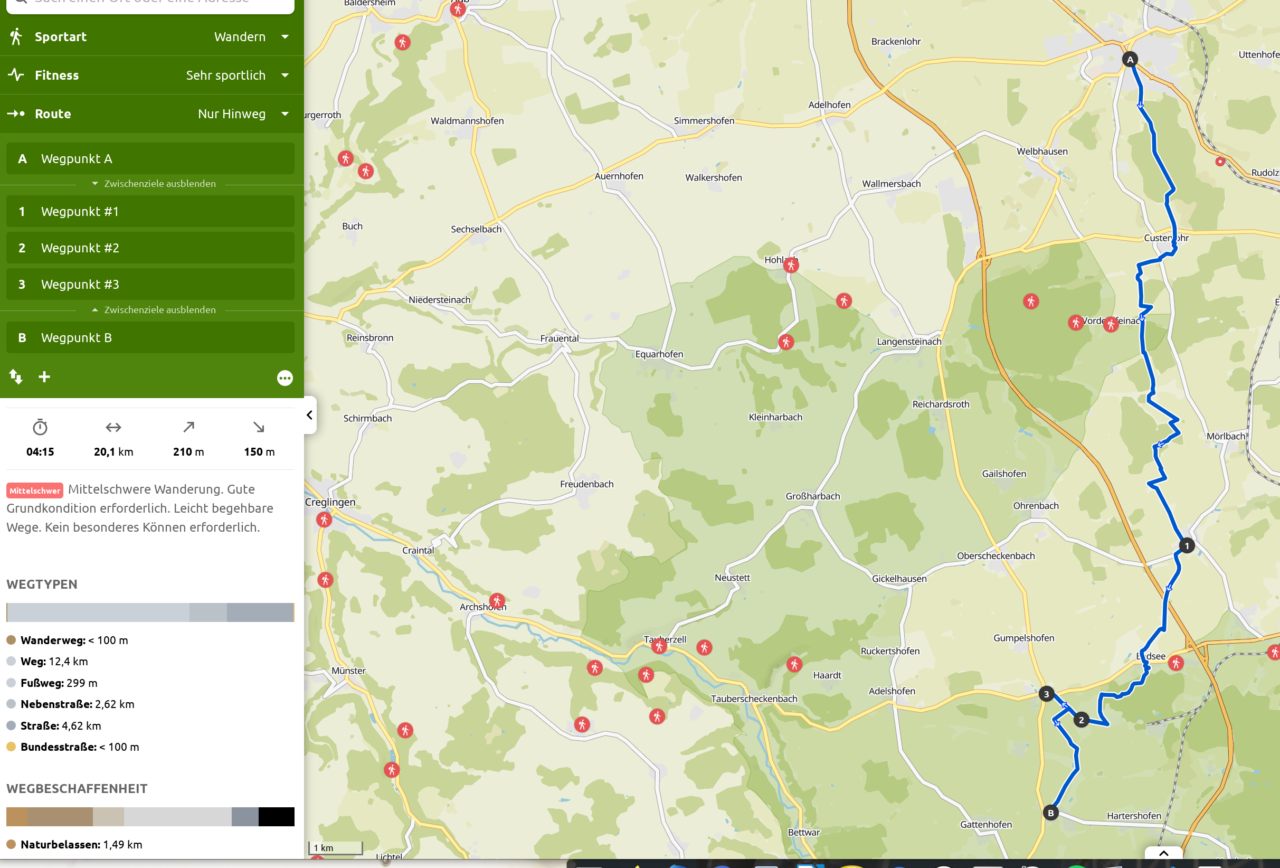Select Wegpunkt #3 in the waypoint list
The image size is (1280, 868).
150,284
